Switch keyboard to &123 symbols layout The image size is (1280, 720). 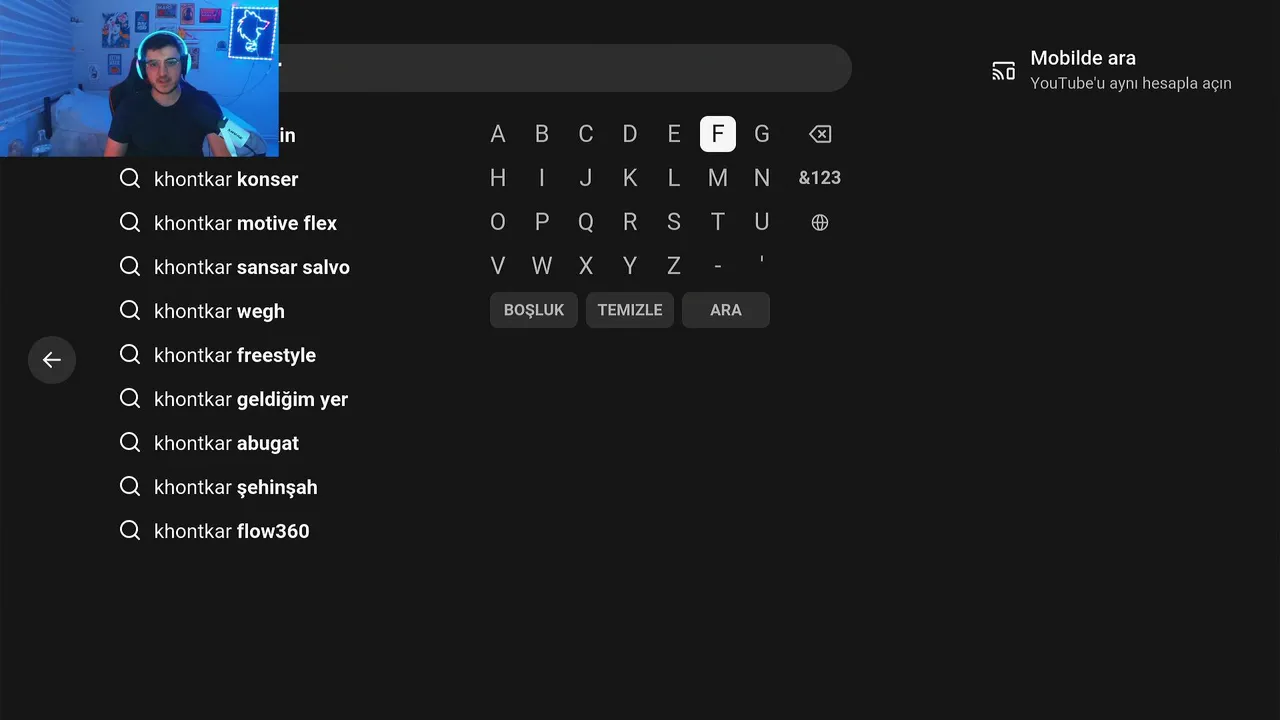pos(820,178)
